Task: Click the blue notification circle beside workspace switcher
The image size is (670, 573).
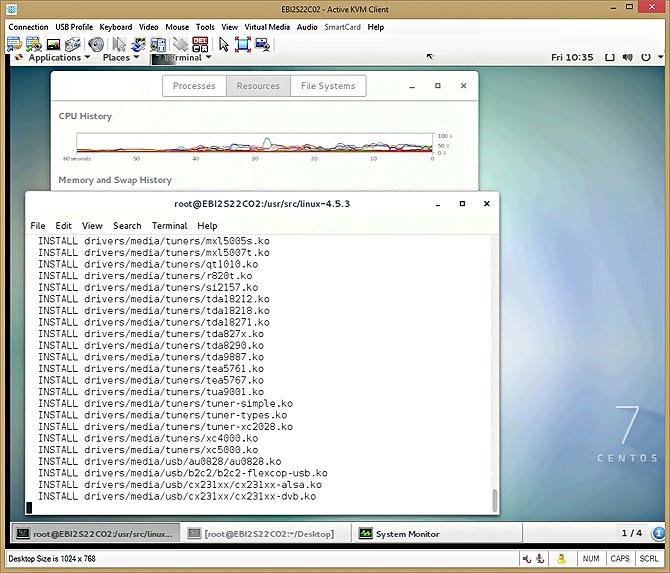Action: tap(658, 533)
